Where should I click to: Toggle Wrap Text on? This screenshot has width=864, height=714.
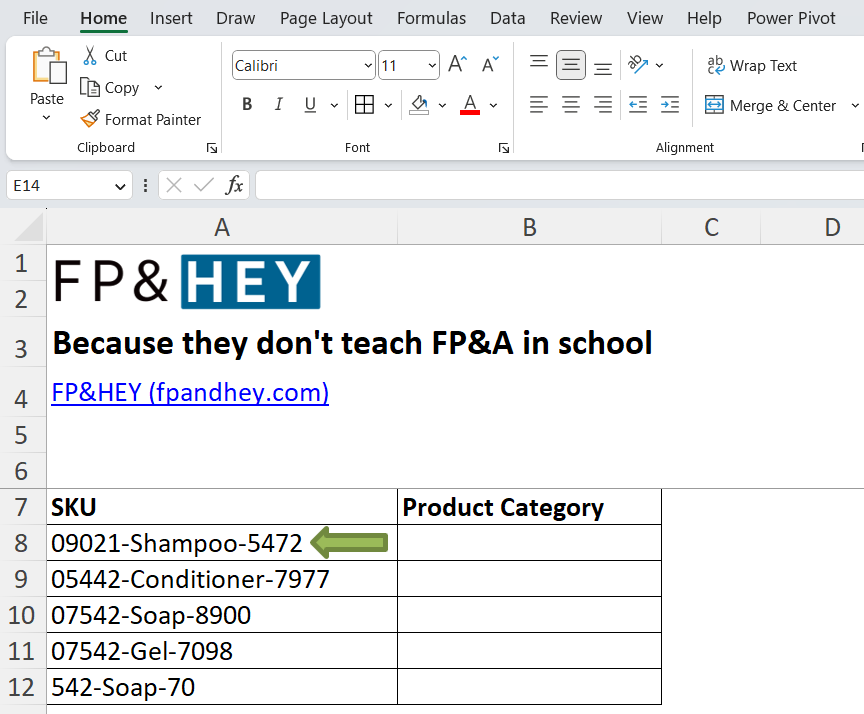(x=752, y=66)
